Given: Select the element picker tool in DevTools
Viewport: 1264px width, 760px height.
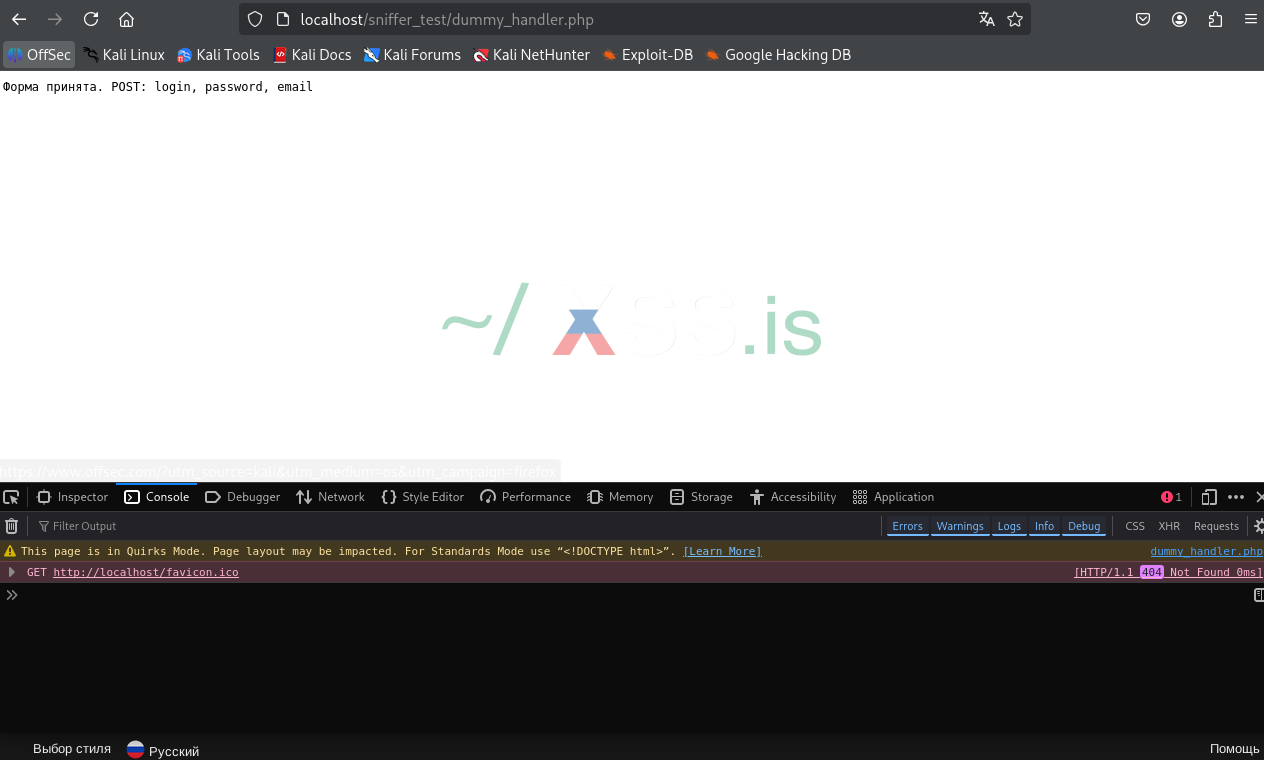Looking at the screenshot, I should (12, 497).
